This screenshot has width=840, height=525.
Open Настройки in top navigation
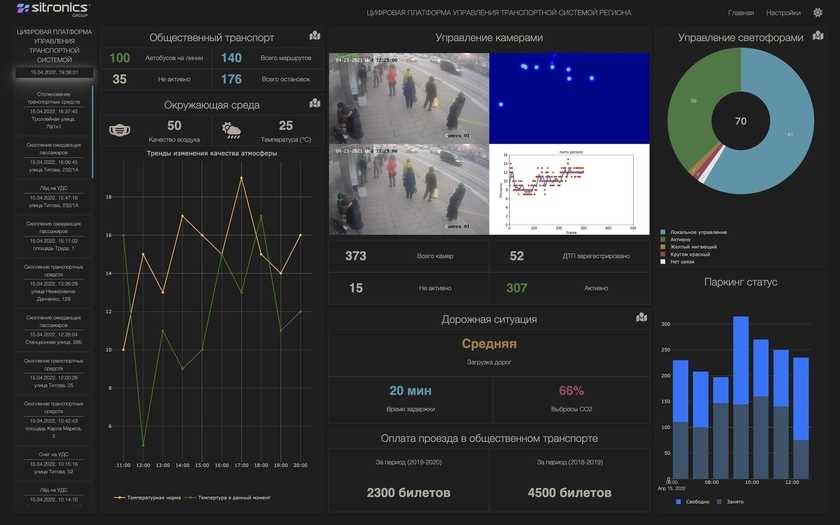[783, 13]
